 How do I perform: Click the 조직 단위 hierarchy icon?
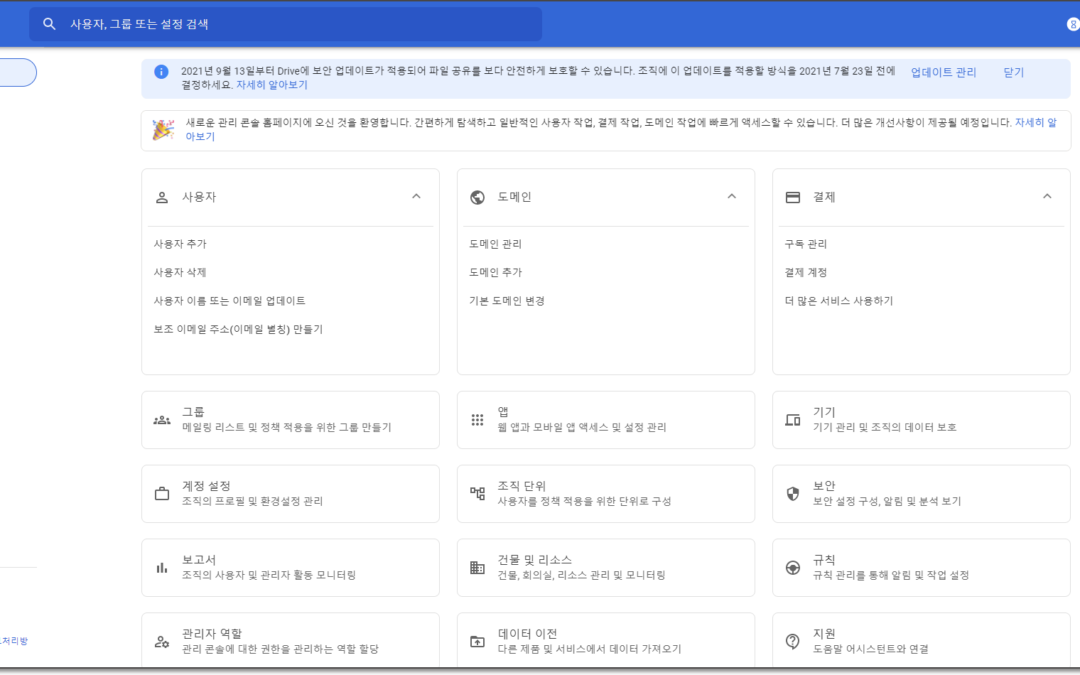click(x=477, y=494)
